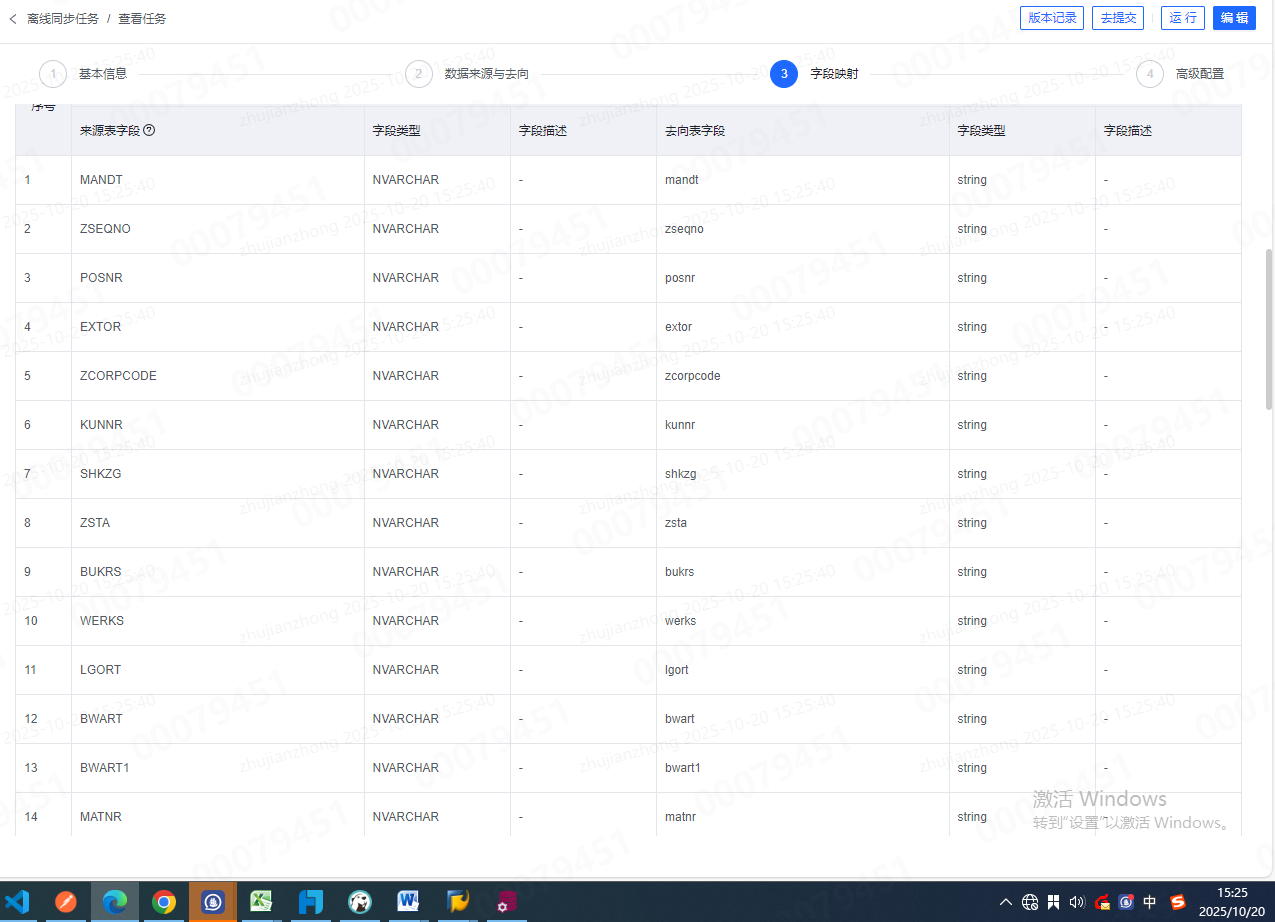Select step 3 字段映射
The width and height of the screenshot is (1275, 922).
(x=784, y=74)
